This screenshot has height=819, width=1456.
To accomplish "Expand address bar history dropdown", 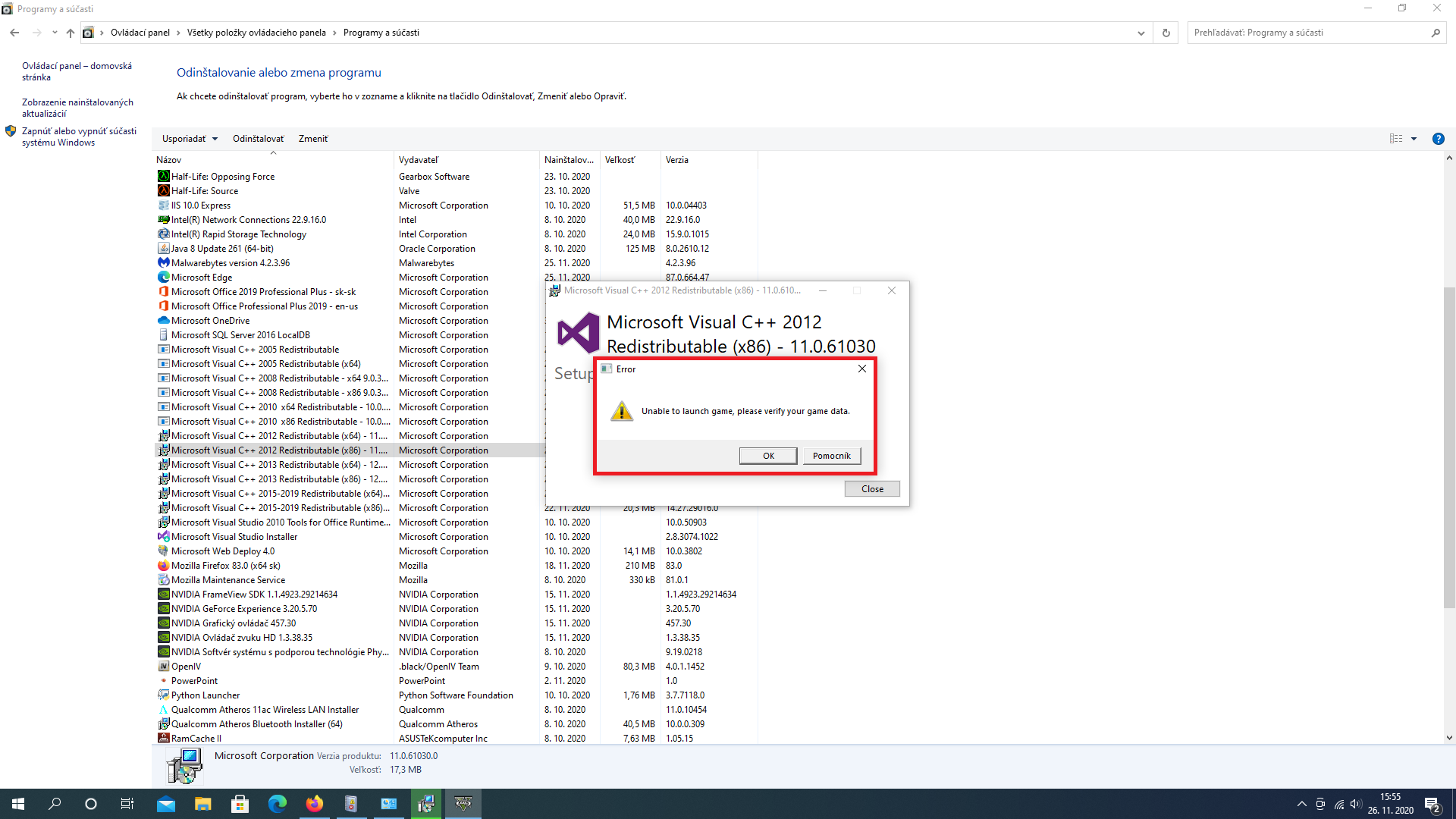I will [1141, 33].
